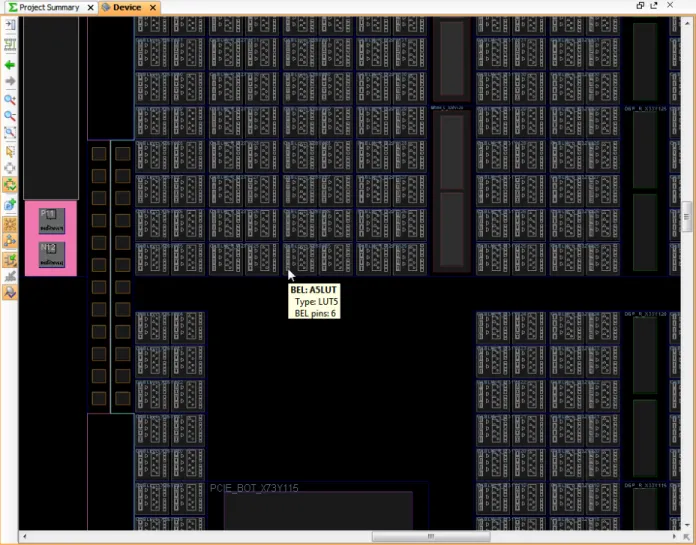Close the Project Summary tab

click(x=91, y=8)
